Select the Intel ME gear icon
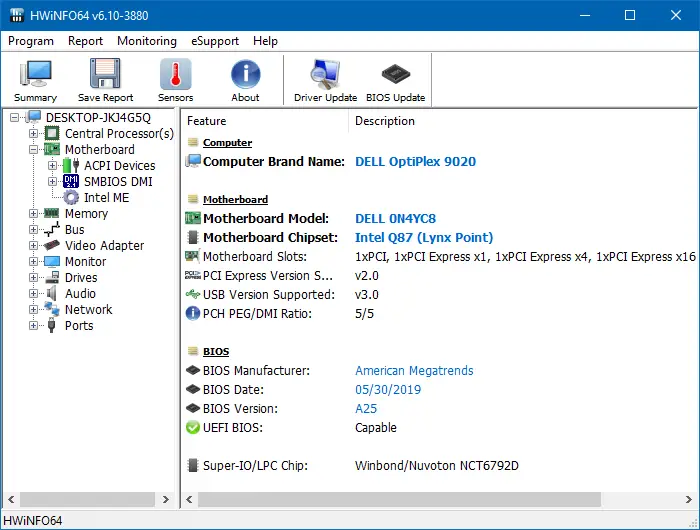Image resolution: width=700 pixels, height=530 pixels. [71, 197]
